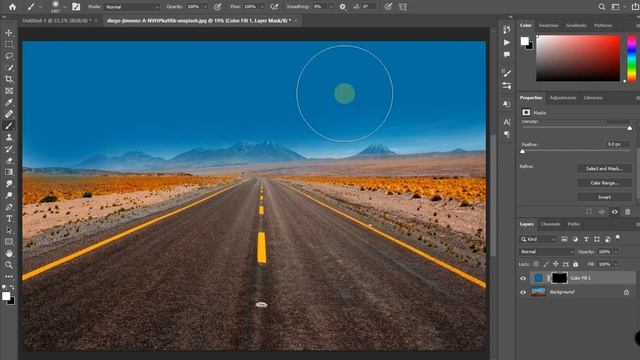Screen dimensions: 640x360
Task: Switch to the Channels tab
Action: click(550, 224)
